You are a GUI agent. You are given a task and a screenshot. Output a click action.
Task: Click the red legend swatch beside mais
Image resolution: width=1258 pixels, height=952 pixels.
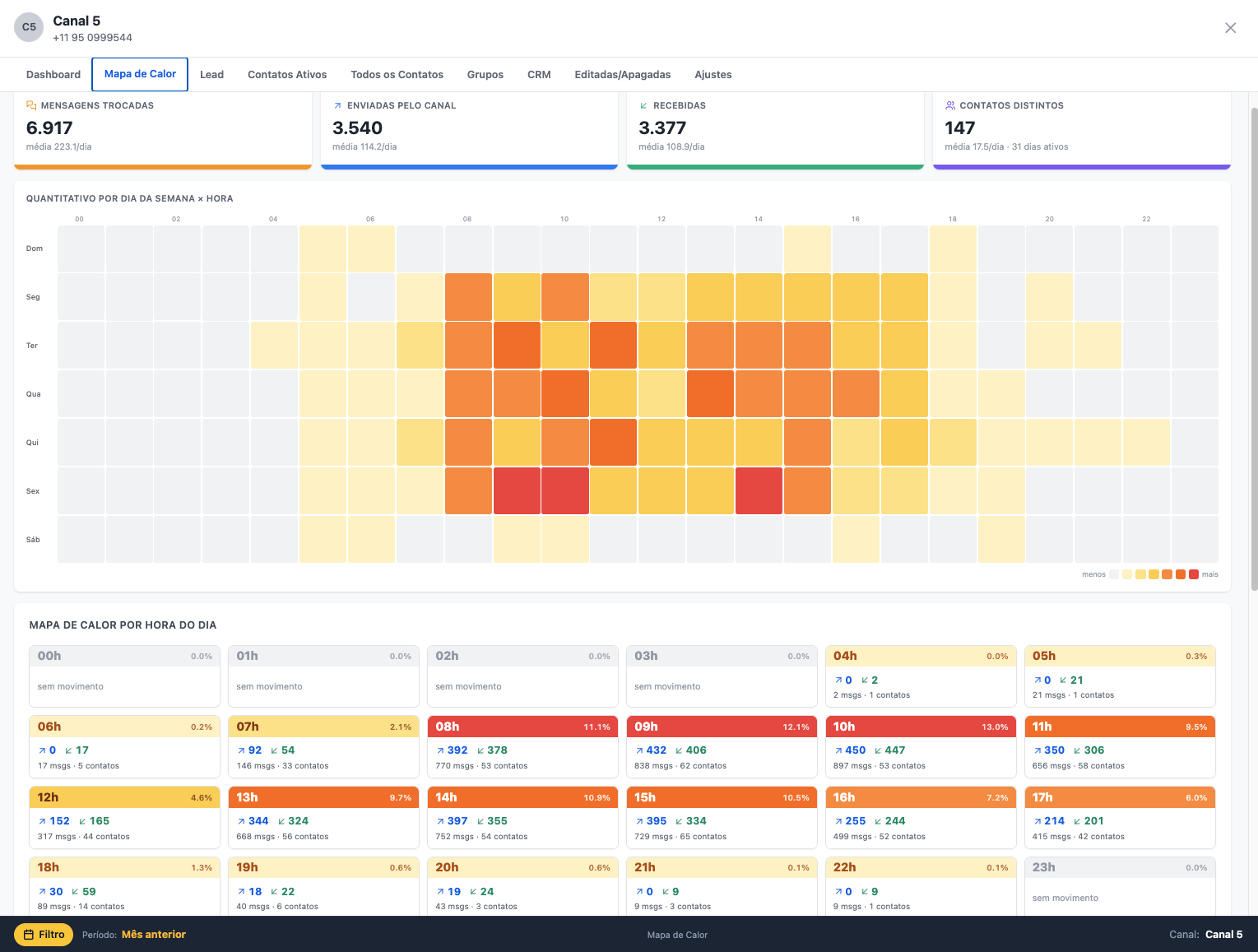[x=1194, y=574]
